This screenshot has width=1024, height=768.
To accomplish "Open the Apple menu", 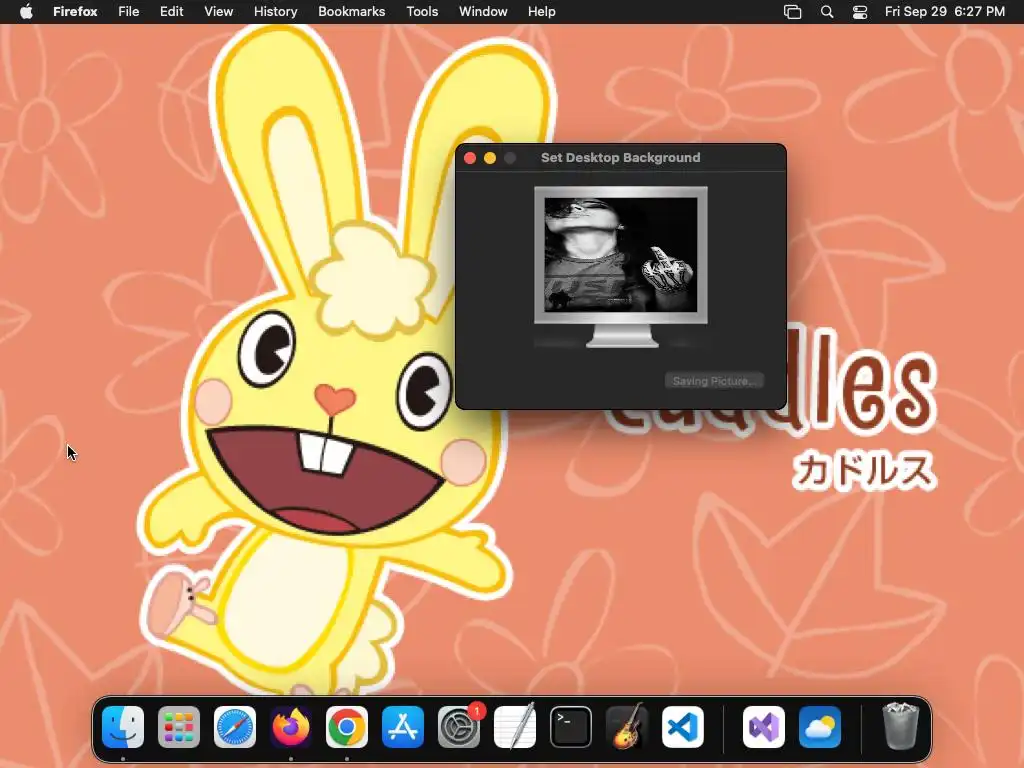I will click(x=26, y=12).
